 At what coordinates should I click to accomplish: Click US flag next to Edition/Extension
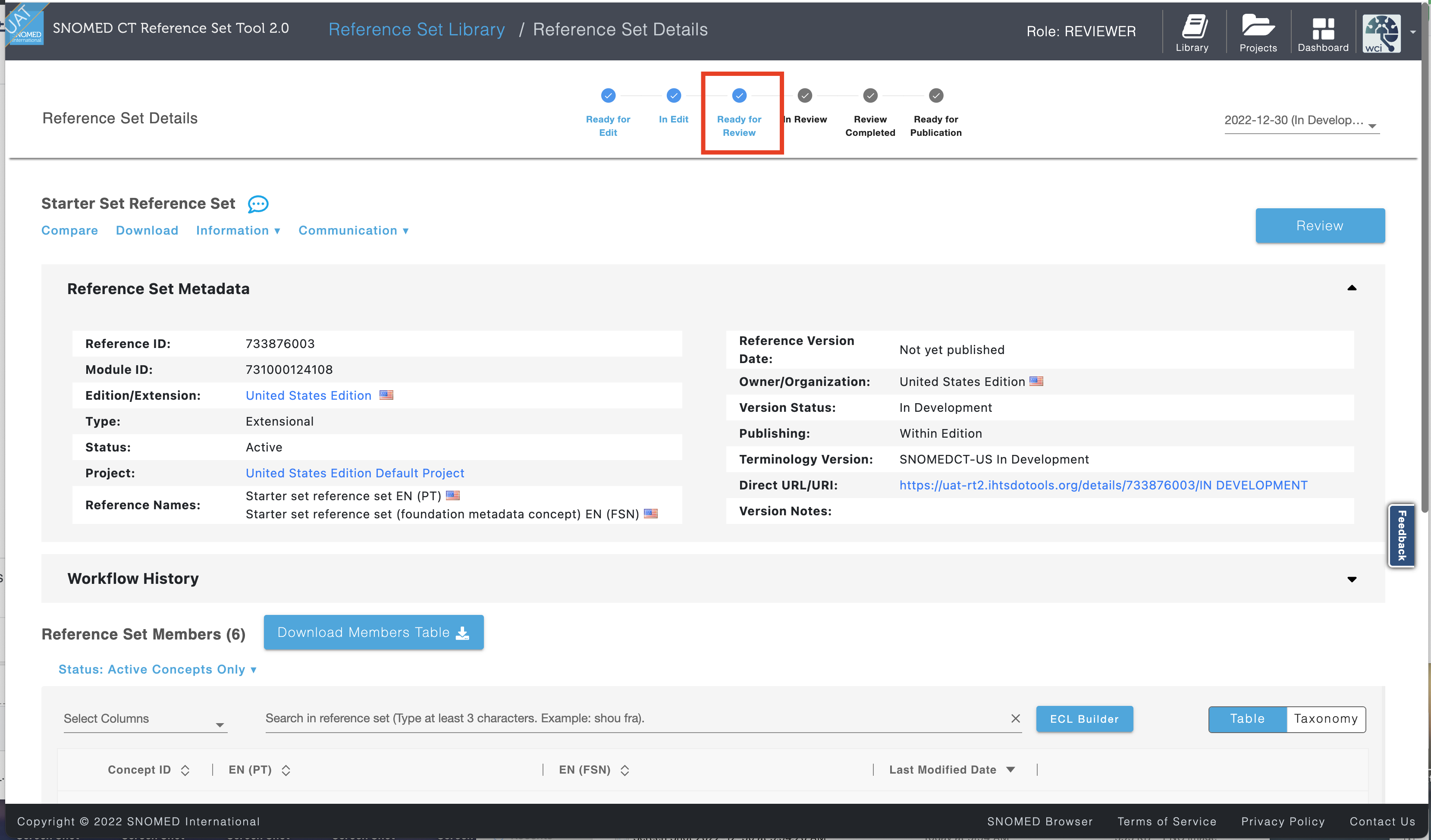click(386, 395)
